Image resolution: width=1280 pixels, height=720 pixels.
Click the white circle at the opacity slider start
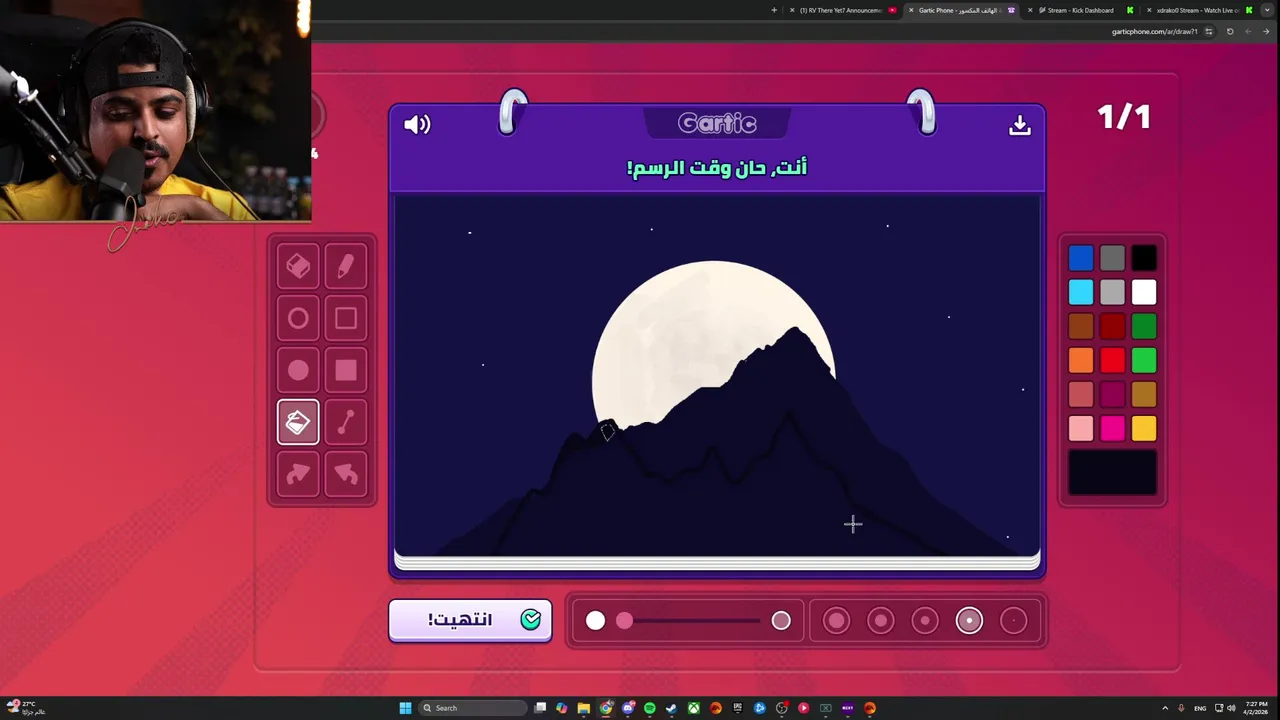tap(595, 621)
